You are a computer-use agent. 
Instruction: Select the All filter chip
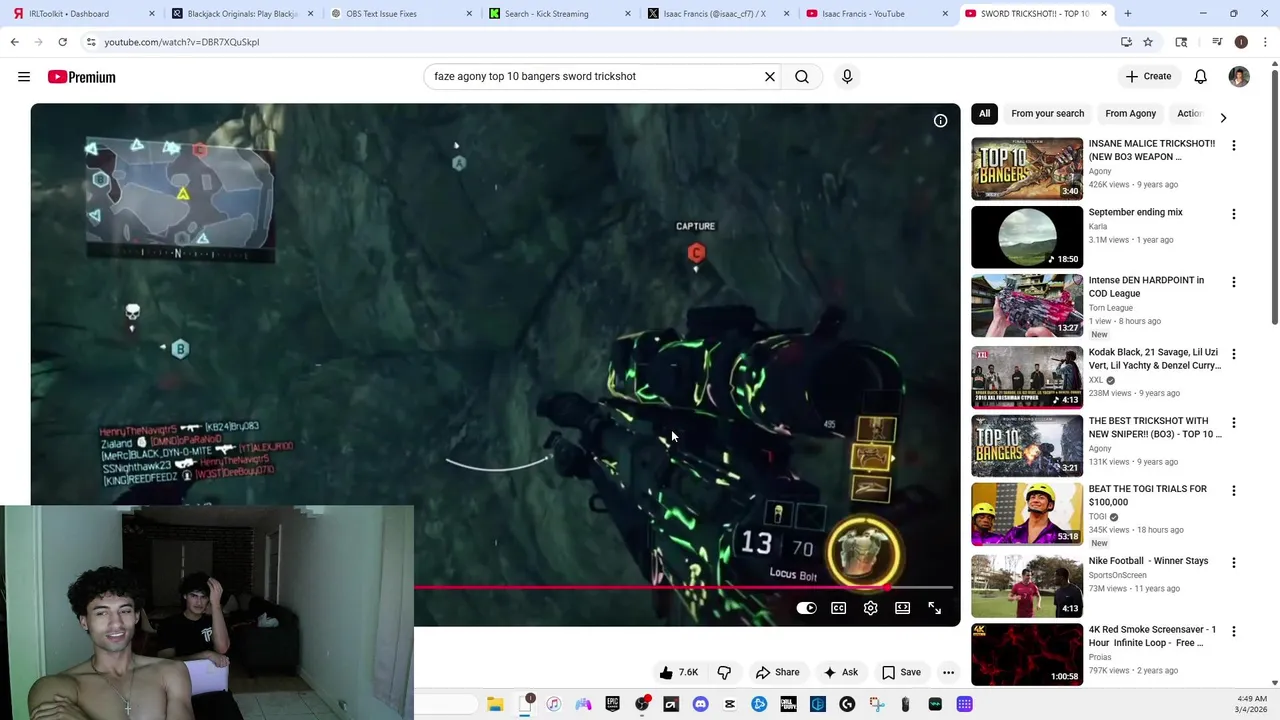coord(984,114)
